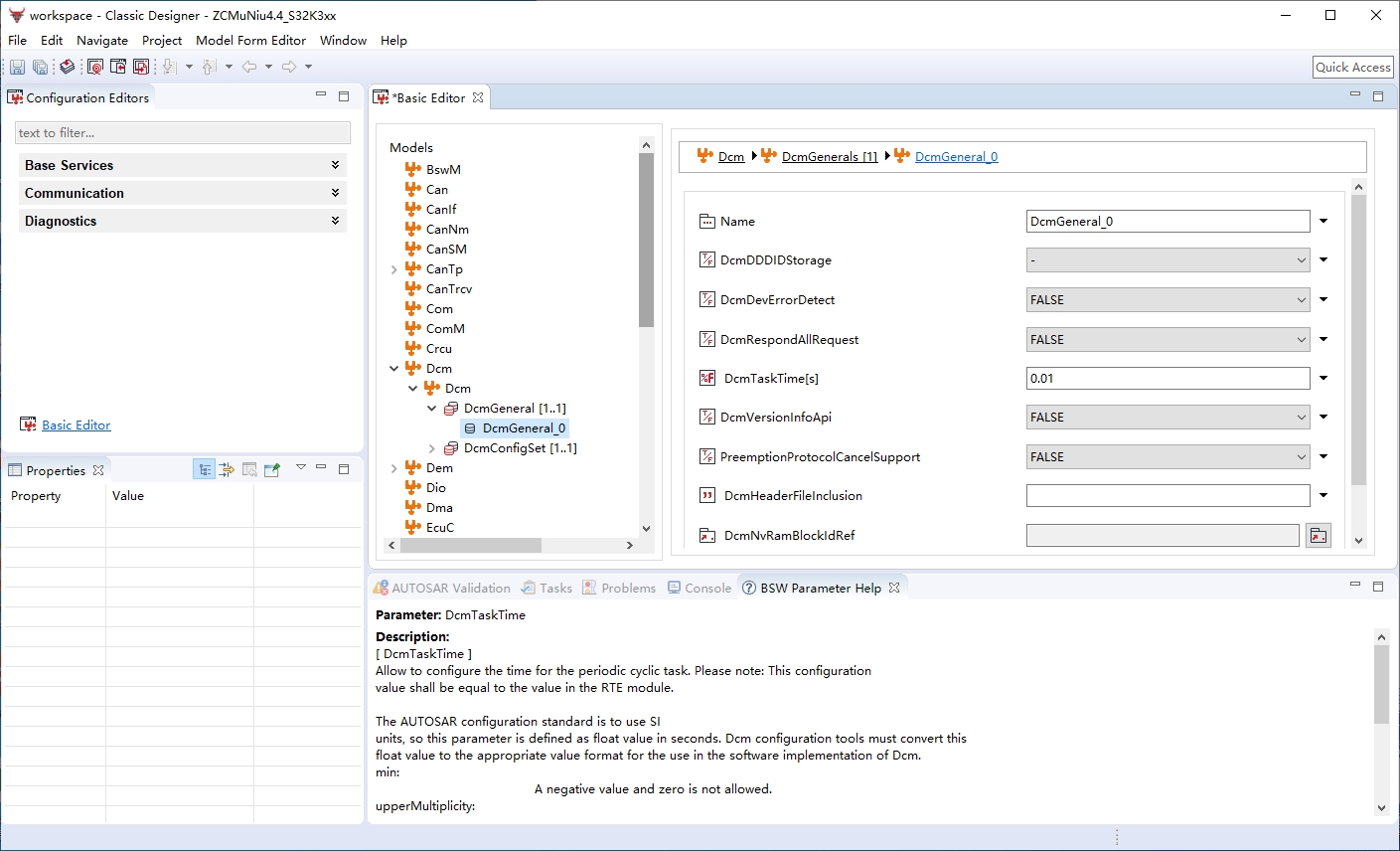Close the BSW Parameter Help tab
The image size is (1400, 851).
894,588
